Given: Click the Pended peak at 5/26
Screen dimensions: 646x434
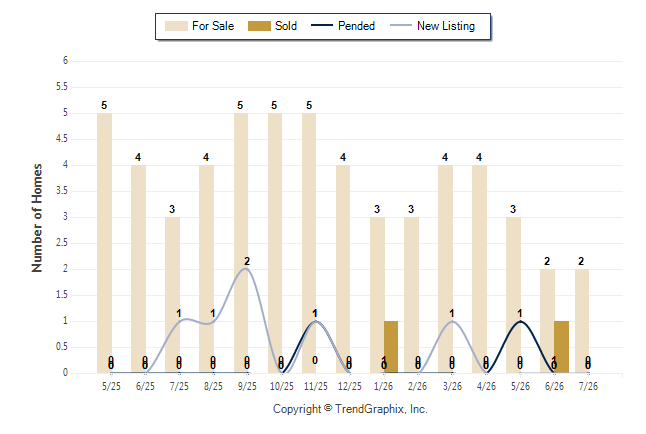Looking at the screenshot, I should pyautogui.click(x=520, y=321).
